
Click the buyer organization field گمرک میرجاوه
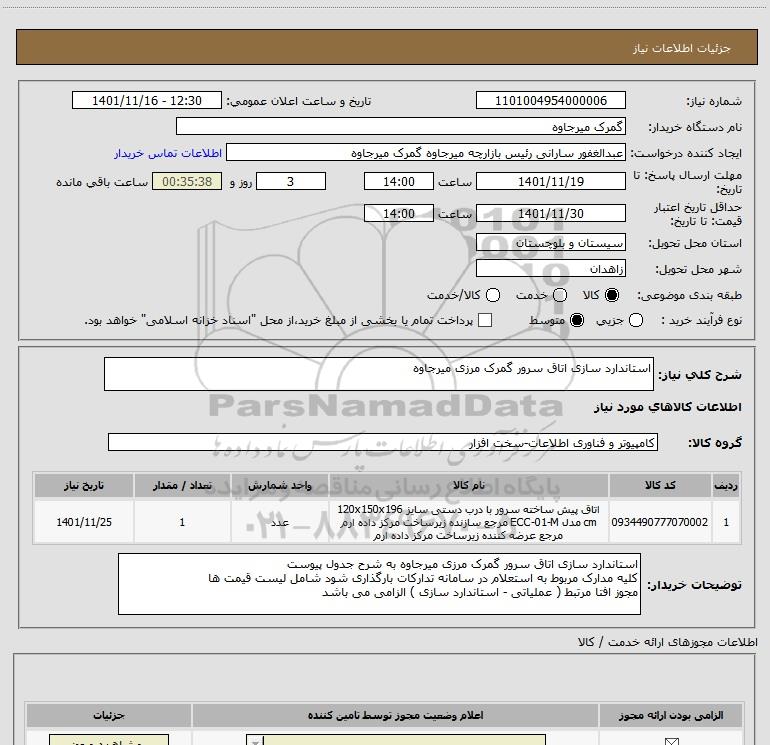(401, 127)
